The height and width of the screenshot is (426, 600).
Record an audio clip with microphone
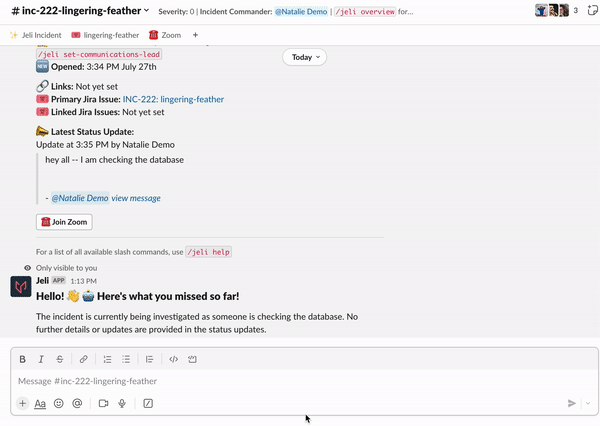pos(122,403)
